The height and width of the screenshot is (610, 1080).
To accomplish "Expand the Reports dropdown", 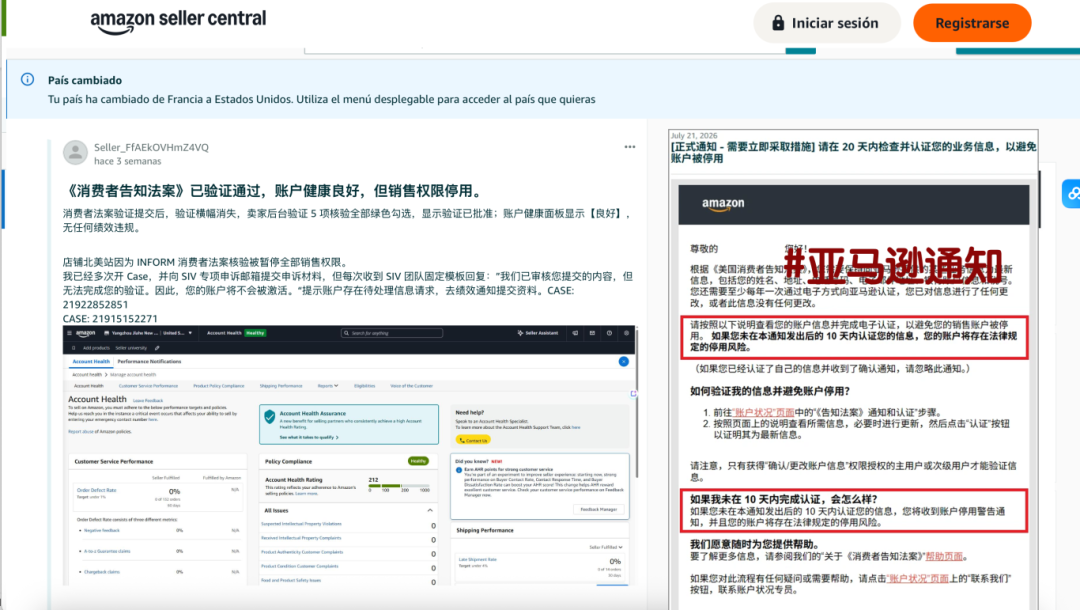I will coord(327,386).
